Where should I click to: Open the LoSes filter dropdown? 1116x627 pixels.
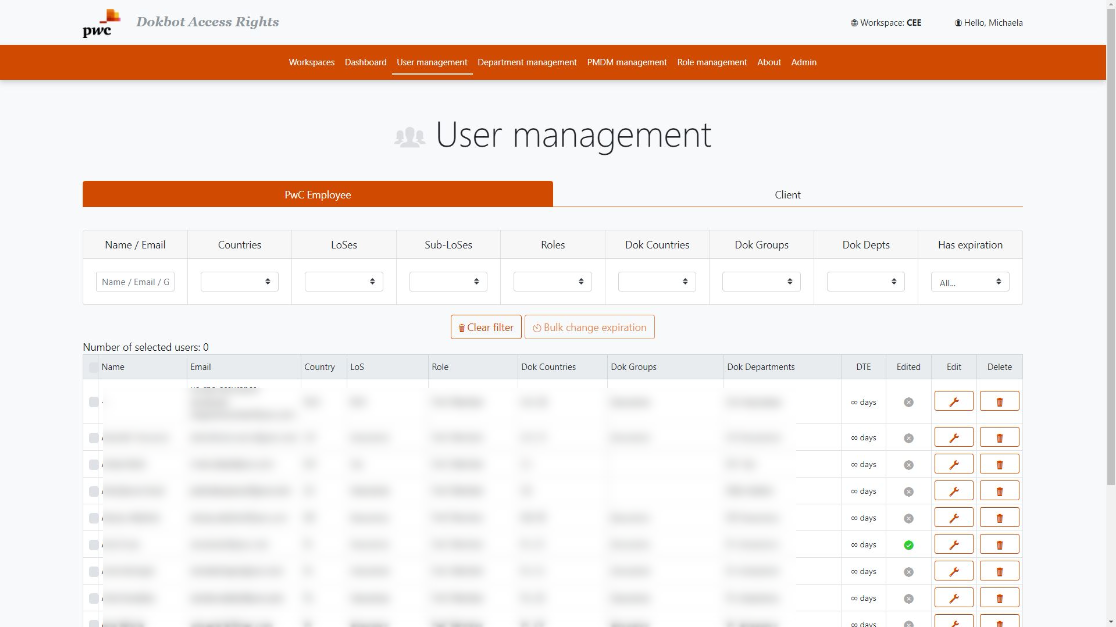(x=344, y=282)
